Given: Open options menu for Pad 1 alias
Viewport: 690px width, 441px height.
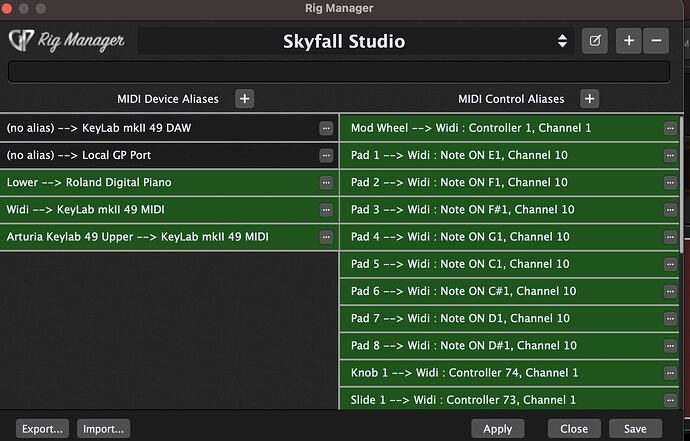Looking at the screenshot, I should pos(670,156).
